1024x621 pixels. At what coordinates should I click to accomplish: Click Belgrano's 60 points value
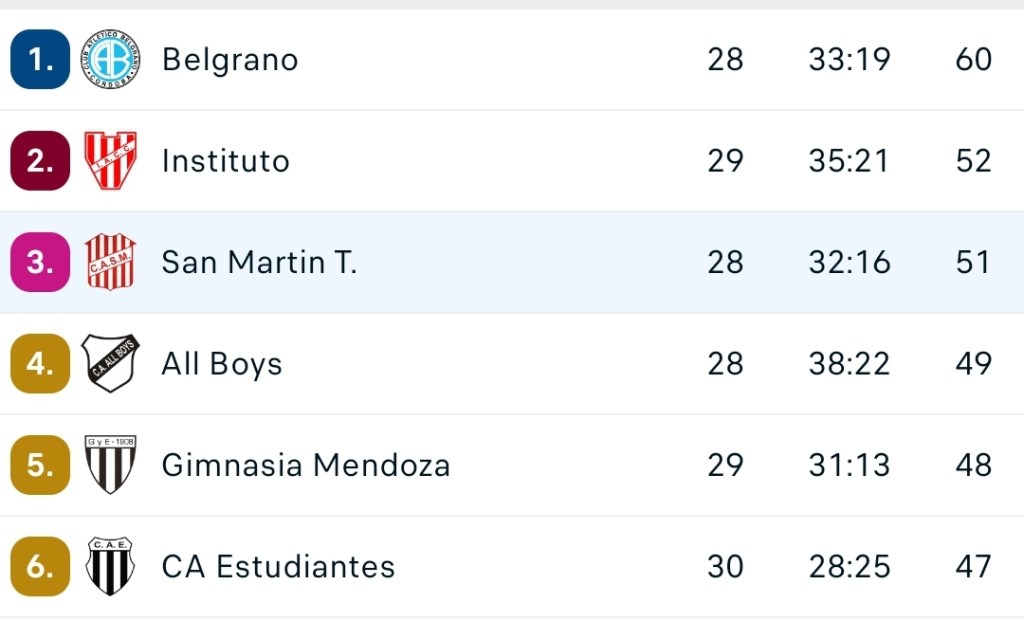973,60
